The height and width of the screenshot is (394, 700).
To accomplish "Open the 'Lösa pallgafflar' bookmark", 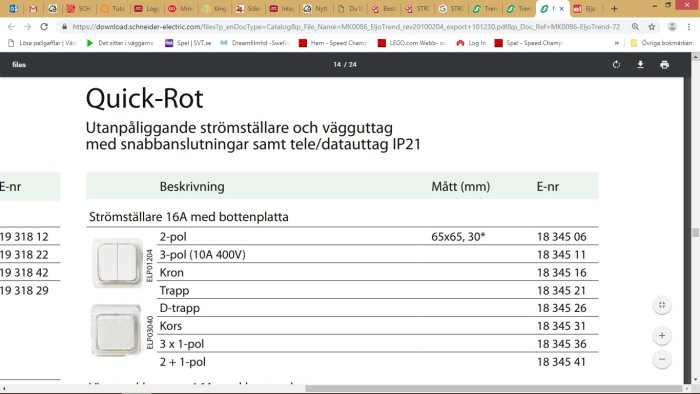I will tap(42, 43).
